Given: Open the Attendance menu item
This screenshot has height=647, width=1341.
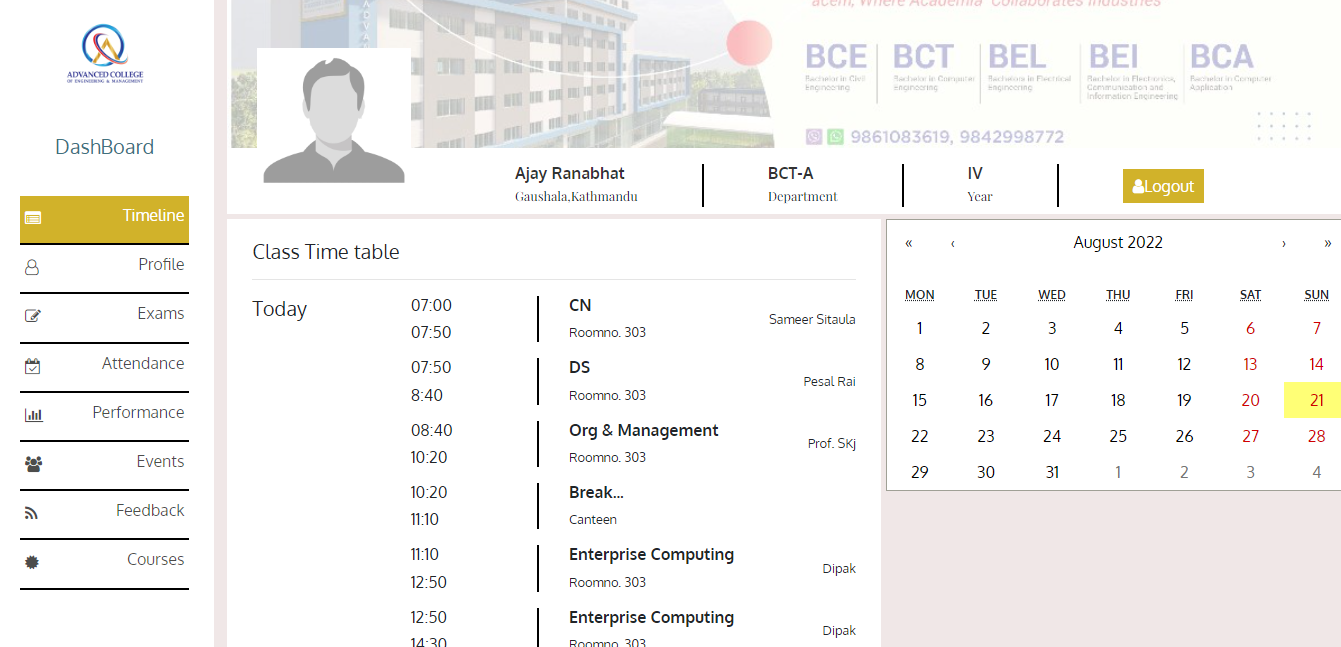Looking at the screenshot, I should [x=142, y=364].
